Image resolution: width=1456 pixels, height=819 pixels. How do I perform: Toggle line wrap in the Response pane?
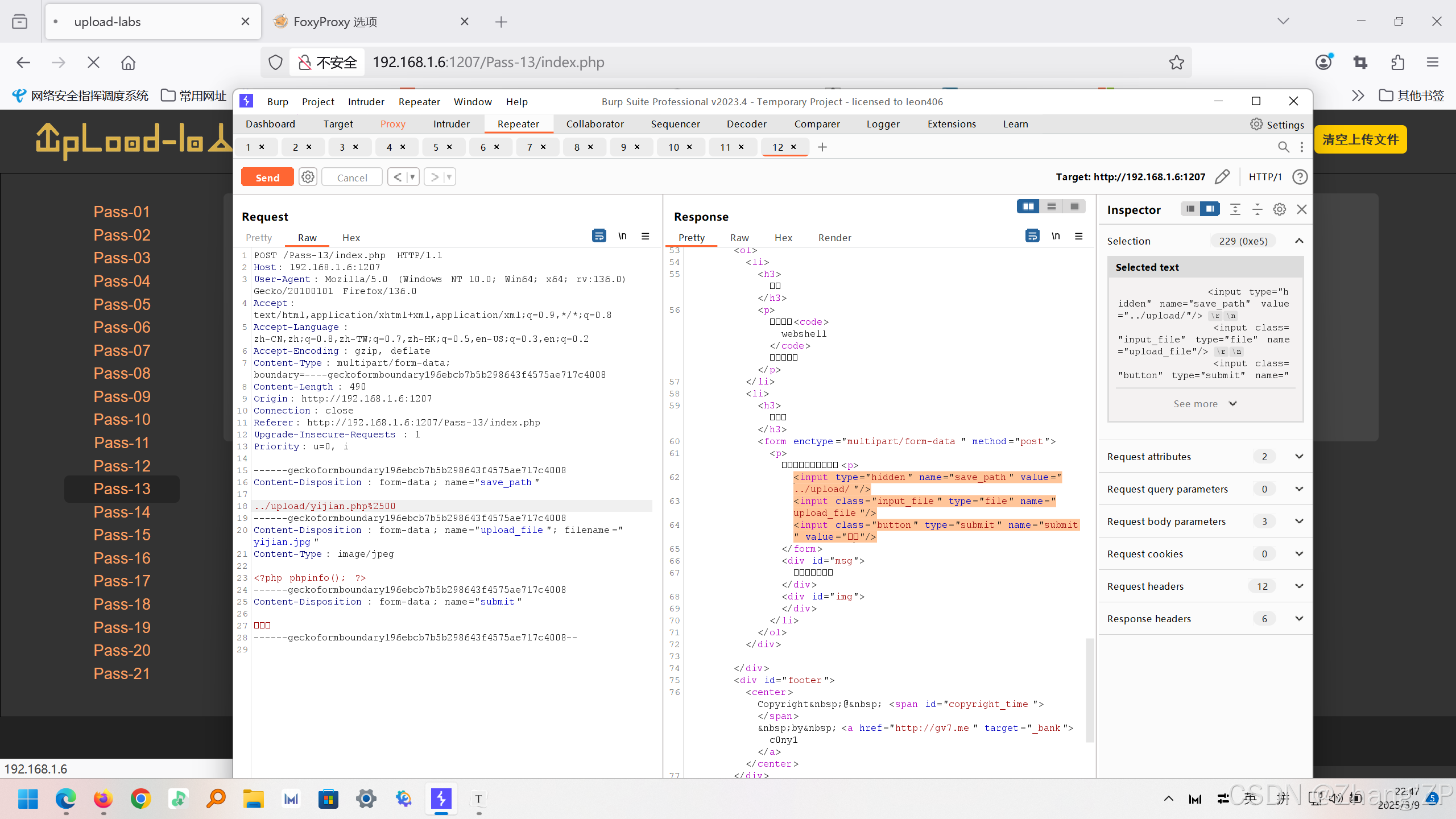click(x=1032, y=236)
